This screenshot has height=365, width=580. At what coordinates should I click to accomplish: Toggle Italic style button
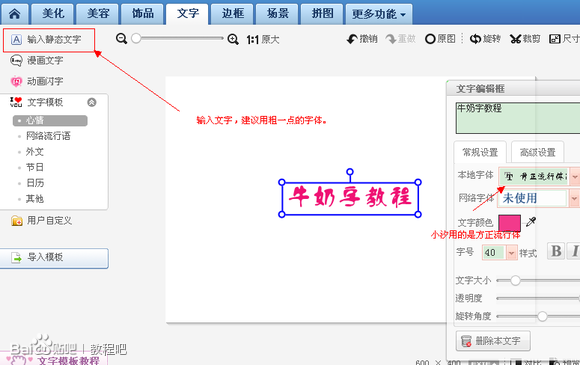574,251
